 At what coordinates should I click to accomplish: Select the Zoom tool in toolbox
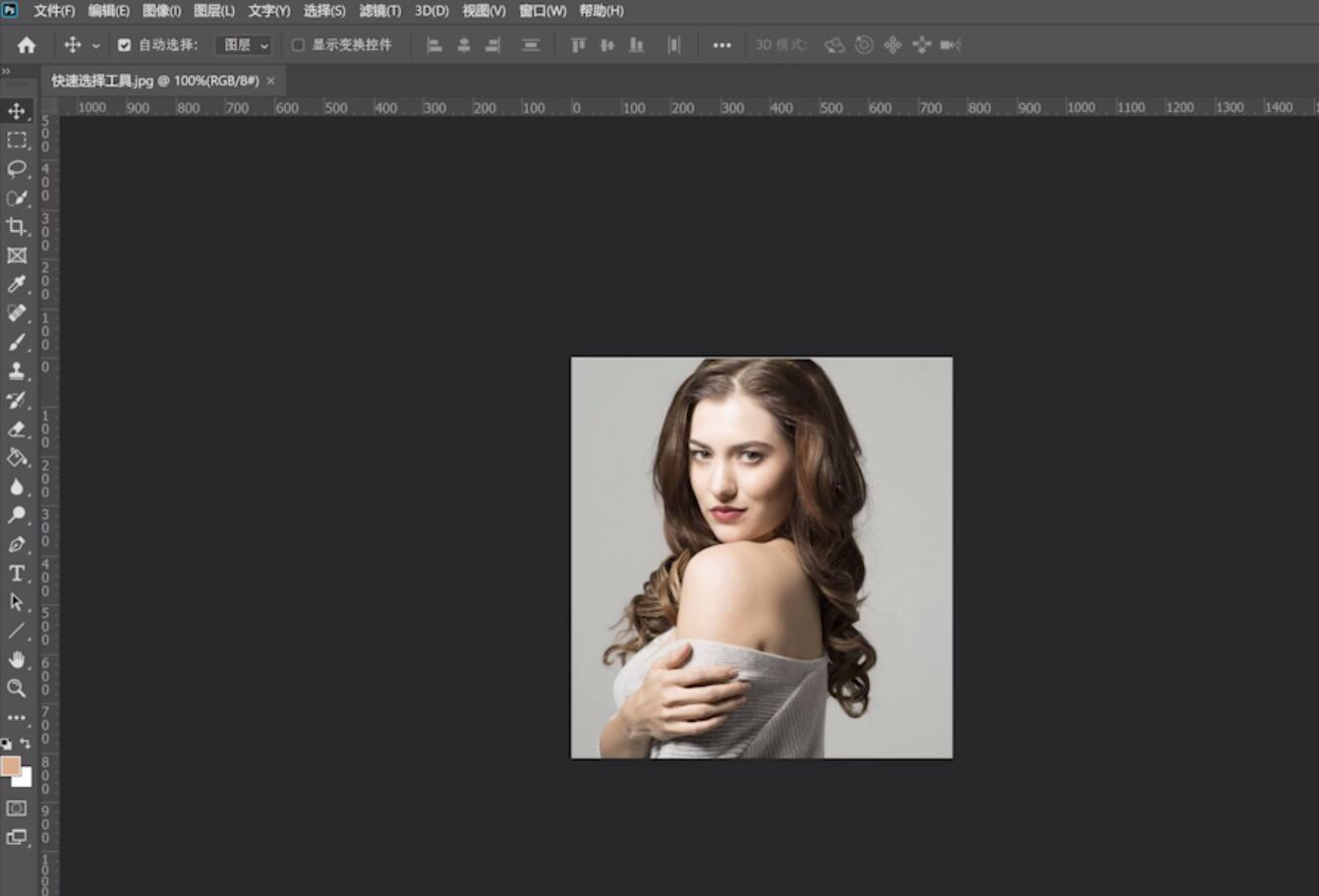(x=17, y=688)
